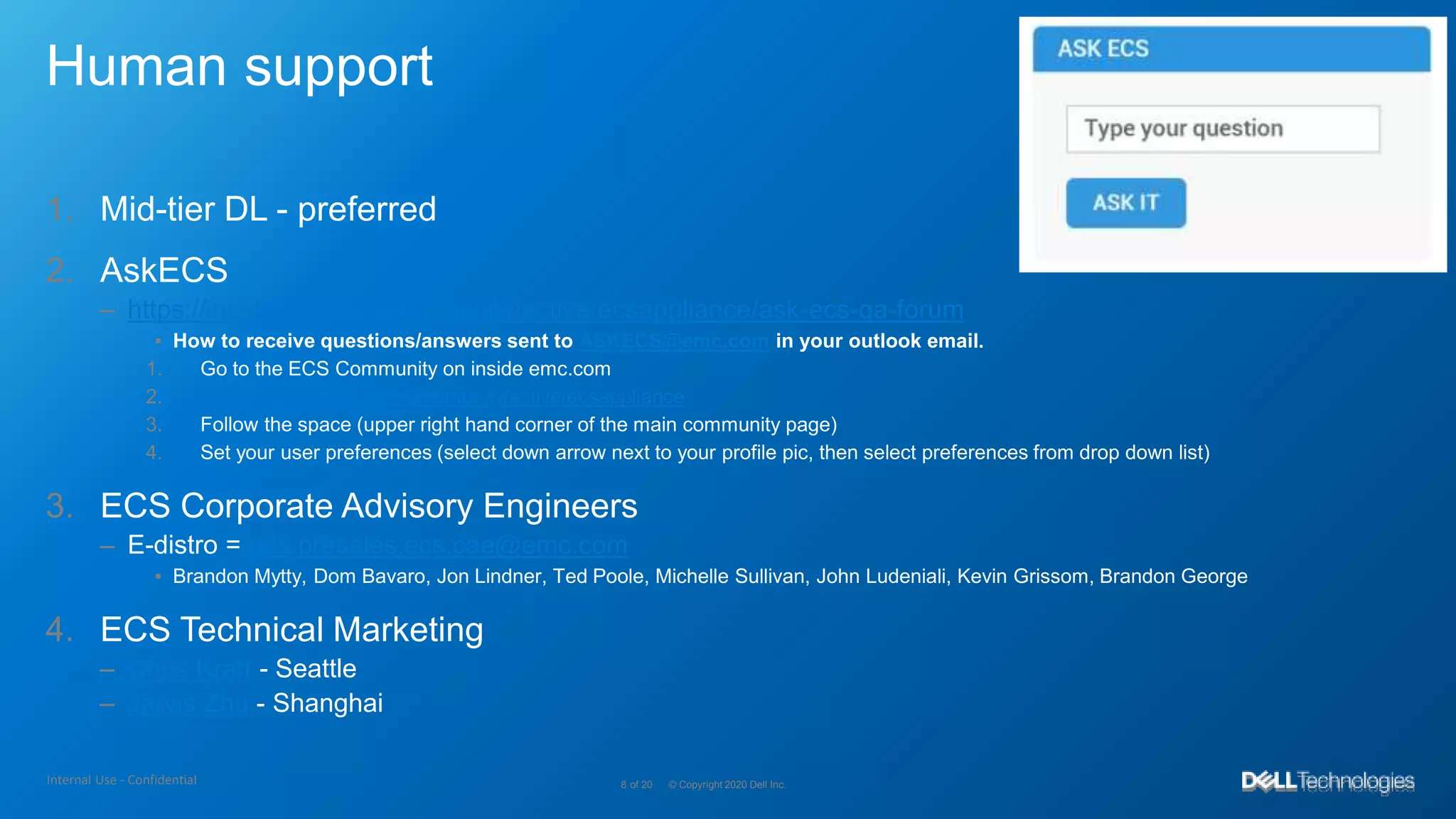The width and height of the screenshot is (1456, 819).
Task: Open the ask-ecs-qa-forum URL link
Action: click(545, 310)
